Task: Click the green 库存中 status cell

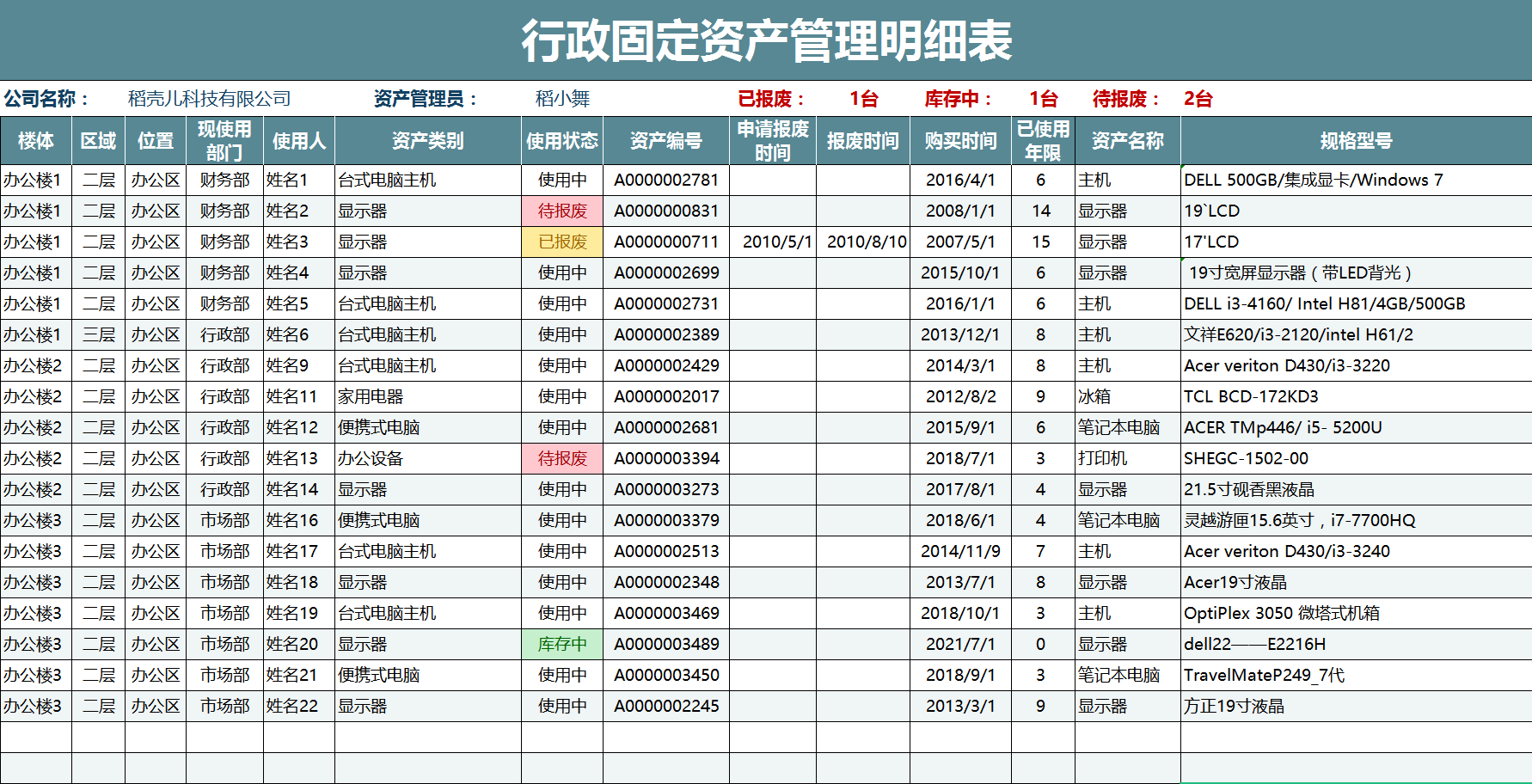Action: point(562,644)
